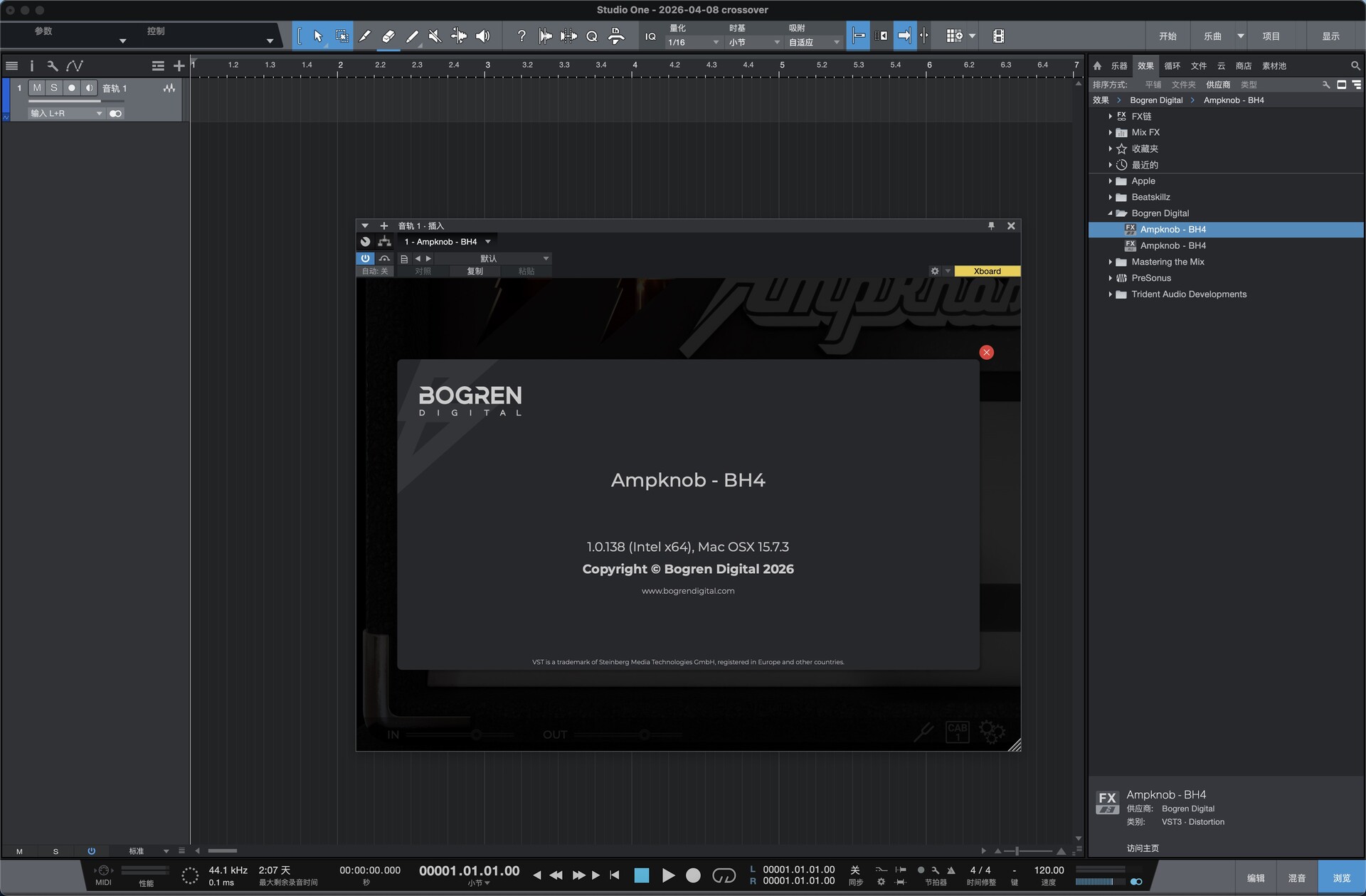Mute track 1 with M button

(37, 87)
